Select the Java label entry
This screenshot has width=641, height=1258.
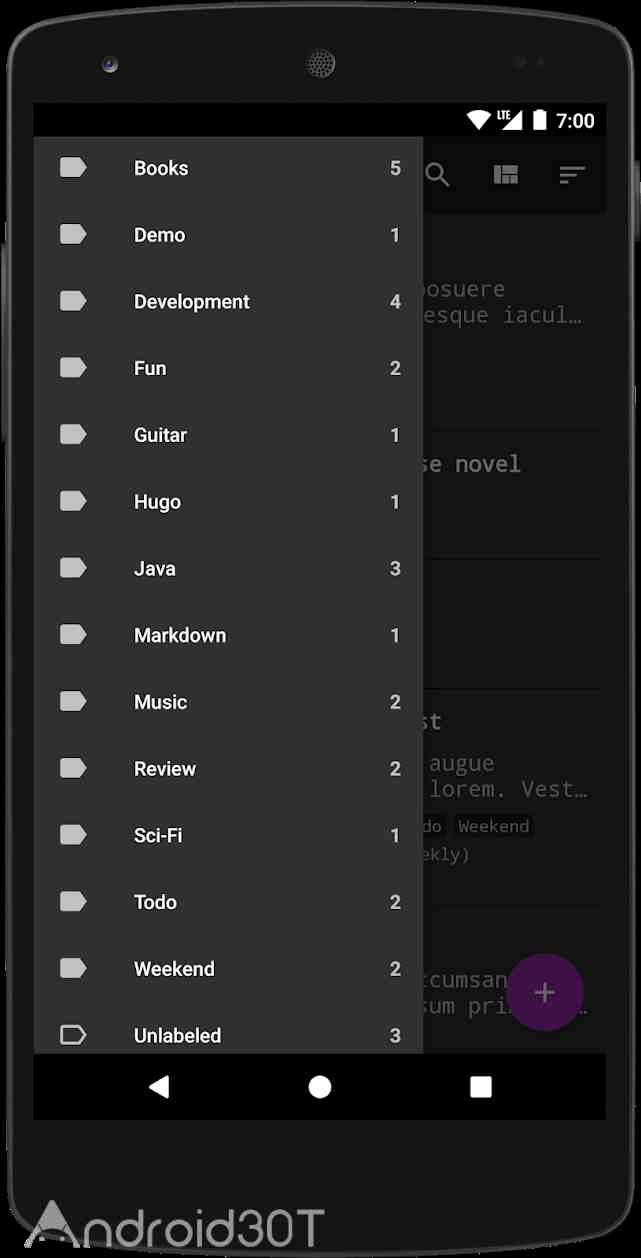(x=228, y=569)
